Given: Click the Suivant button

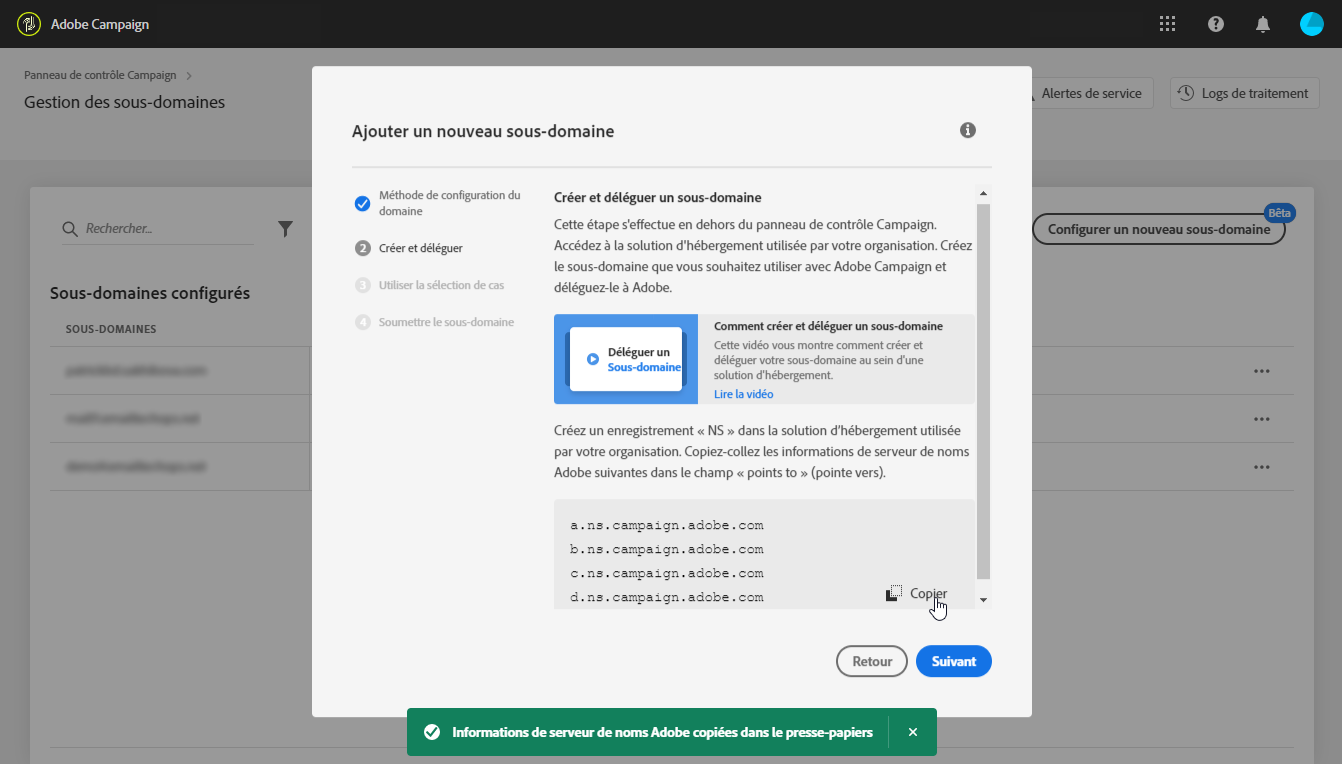Looking at the screenshot, I should [954, 662].
